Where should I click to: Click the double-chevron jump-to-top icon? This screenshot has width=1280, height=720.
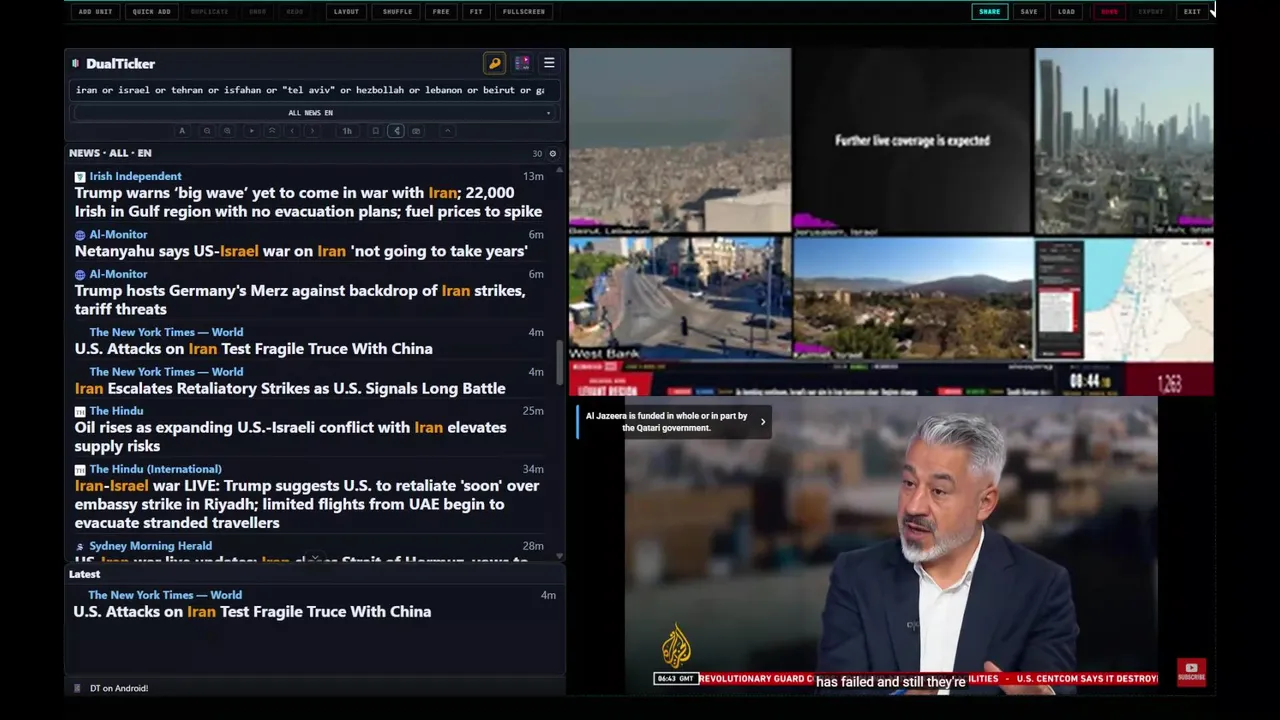coord(272,131)
